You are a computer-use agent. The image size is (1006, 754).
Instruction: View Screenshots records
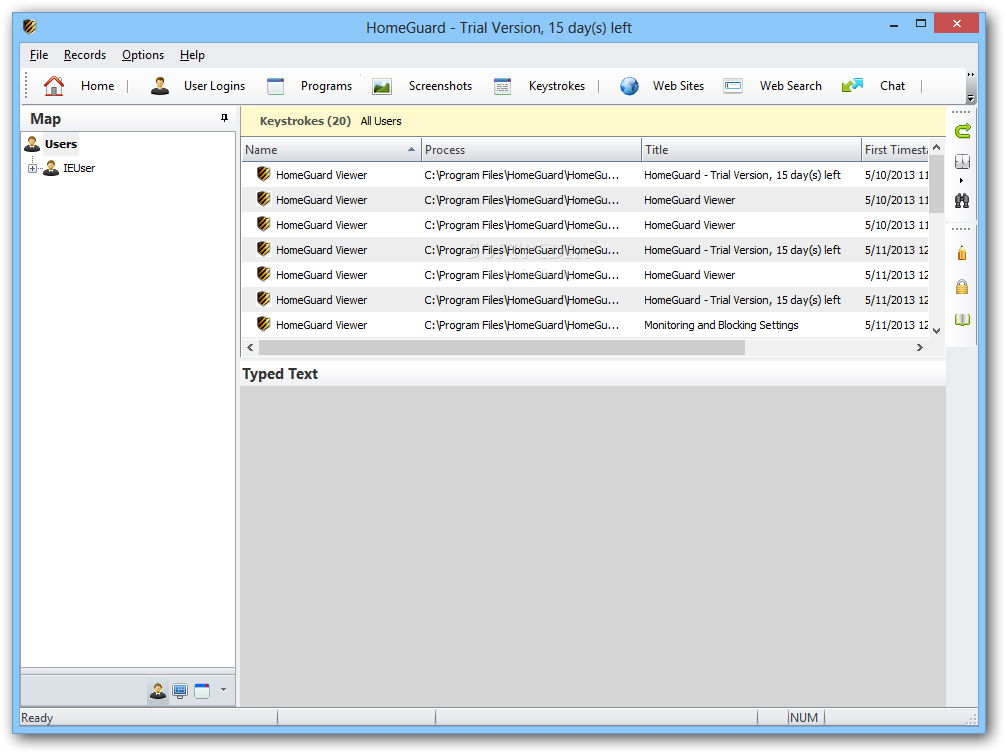440,86
